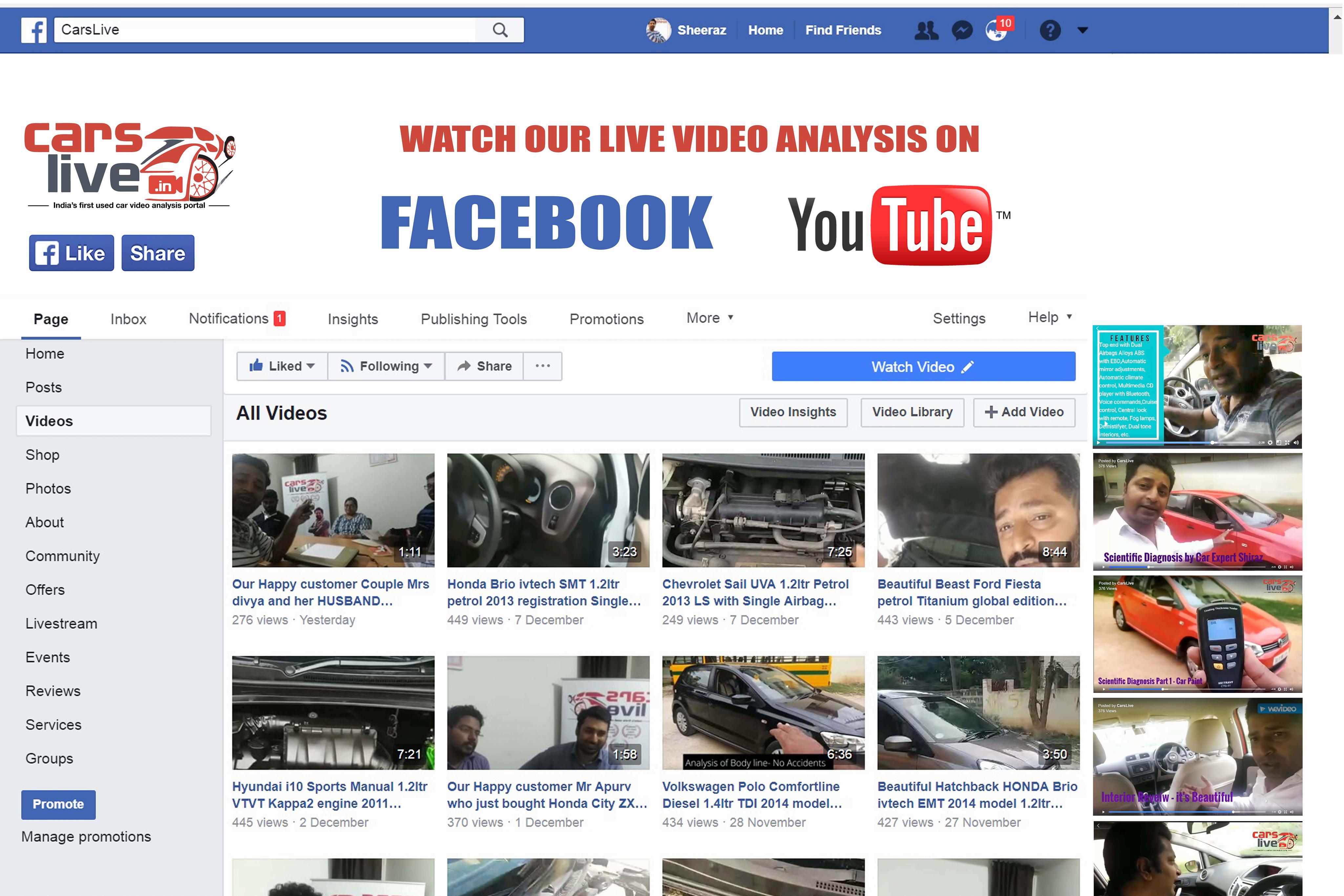Click the search magnifier icon

pos(500,30)
